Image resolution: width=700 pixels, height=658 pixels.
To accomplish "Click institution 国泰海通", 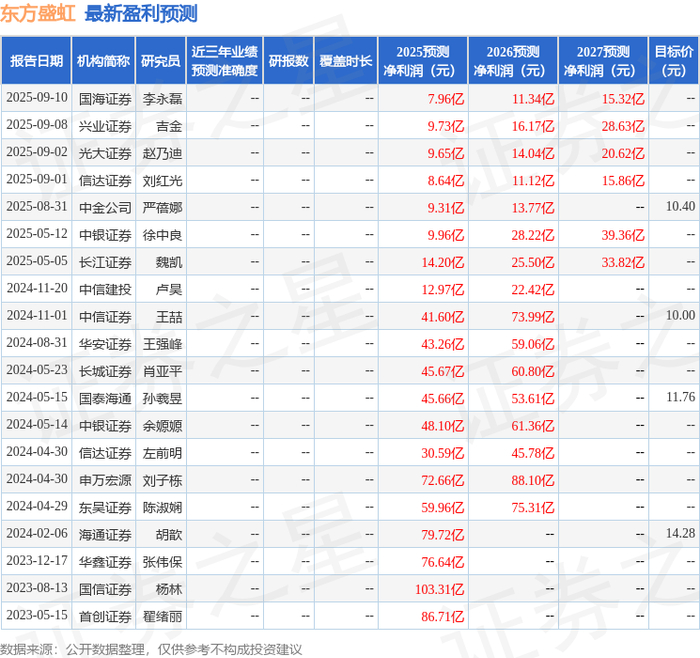I will coord(105,398).
